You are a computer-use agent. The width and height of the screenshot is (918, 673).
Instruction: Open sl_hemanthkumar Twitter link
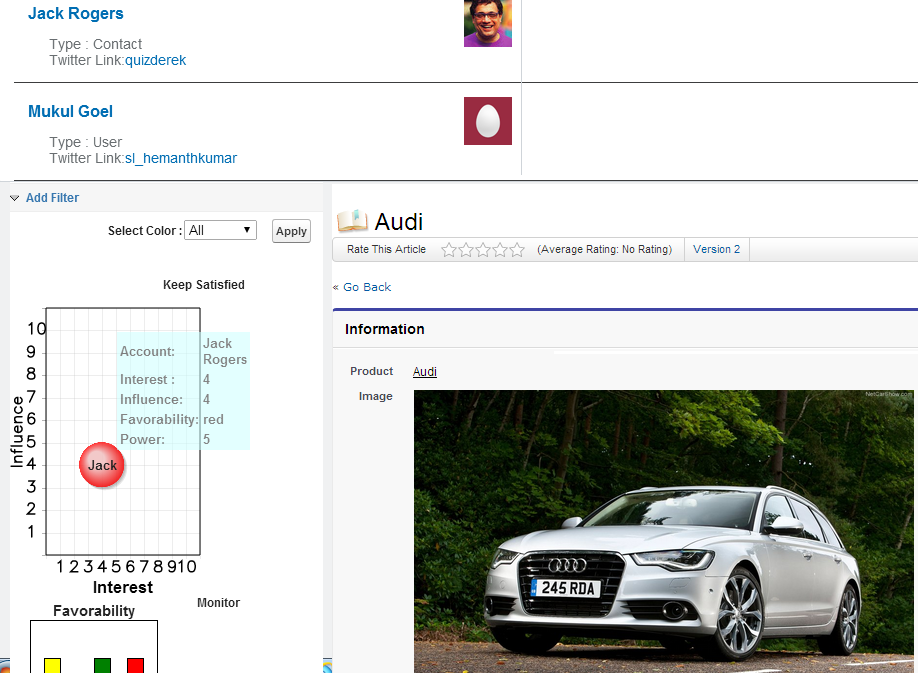pyautogui.click(x=181, y=158)
